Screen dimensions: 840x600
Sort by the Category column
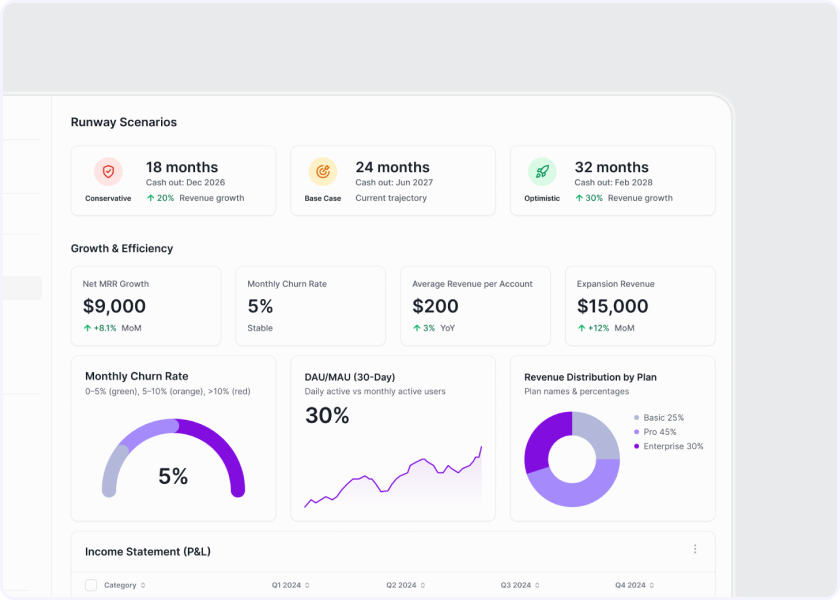pos(143,585)
